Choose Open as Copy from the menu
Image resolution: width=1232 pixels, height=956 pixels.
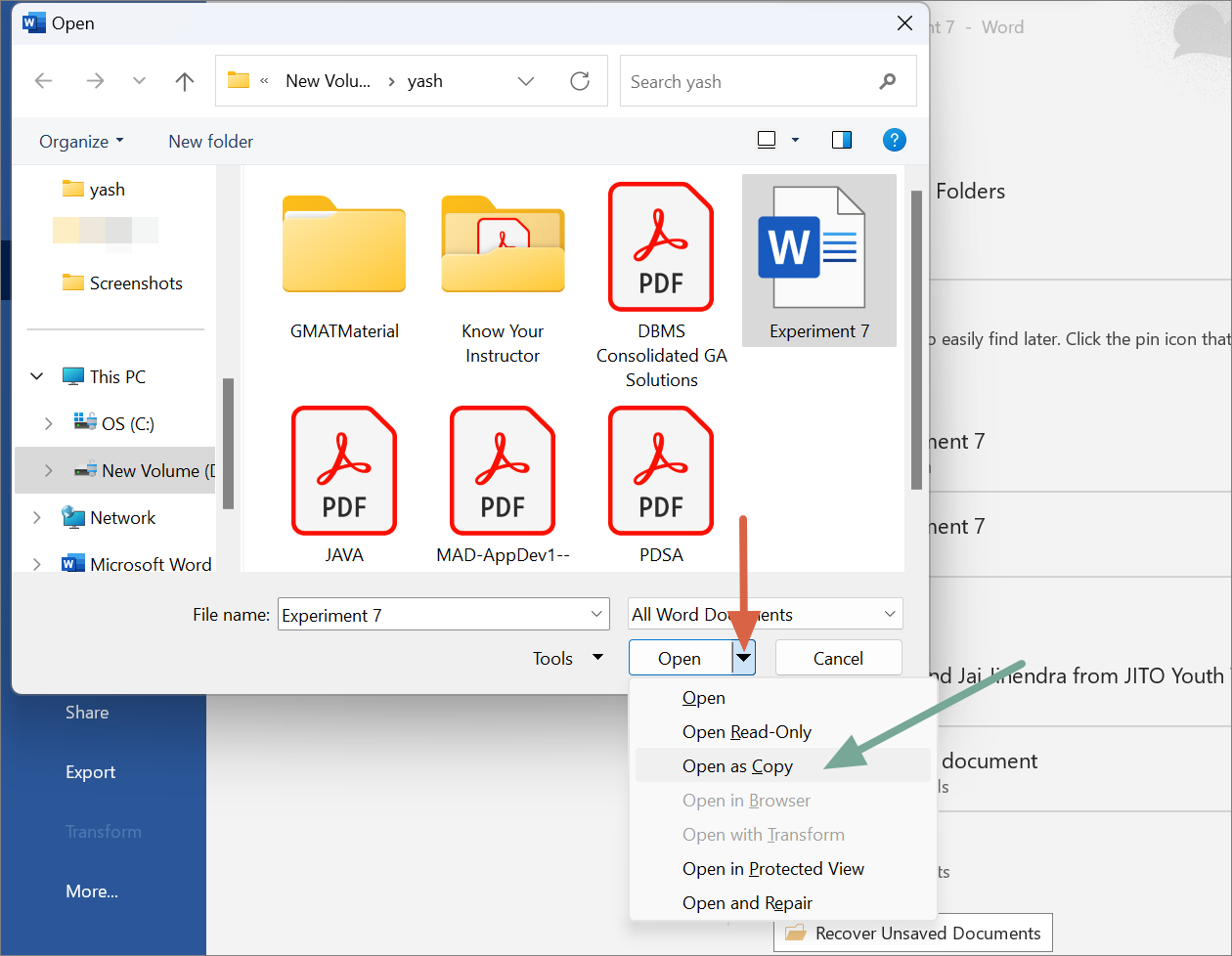737,766
